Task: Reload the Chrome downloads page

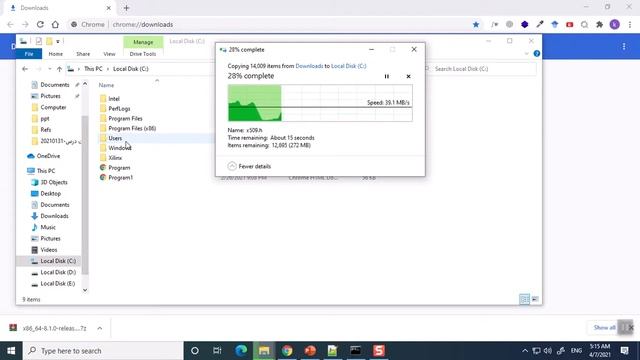Action: (40, 24)
